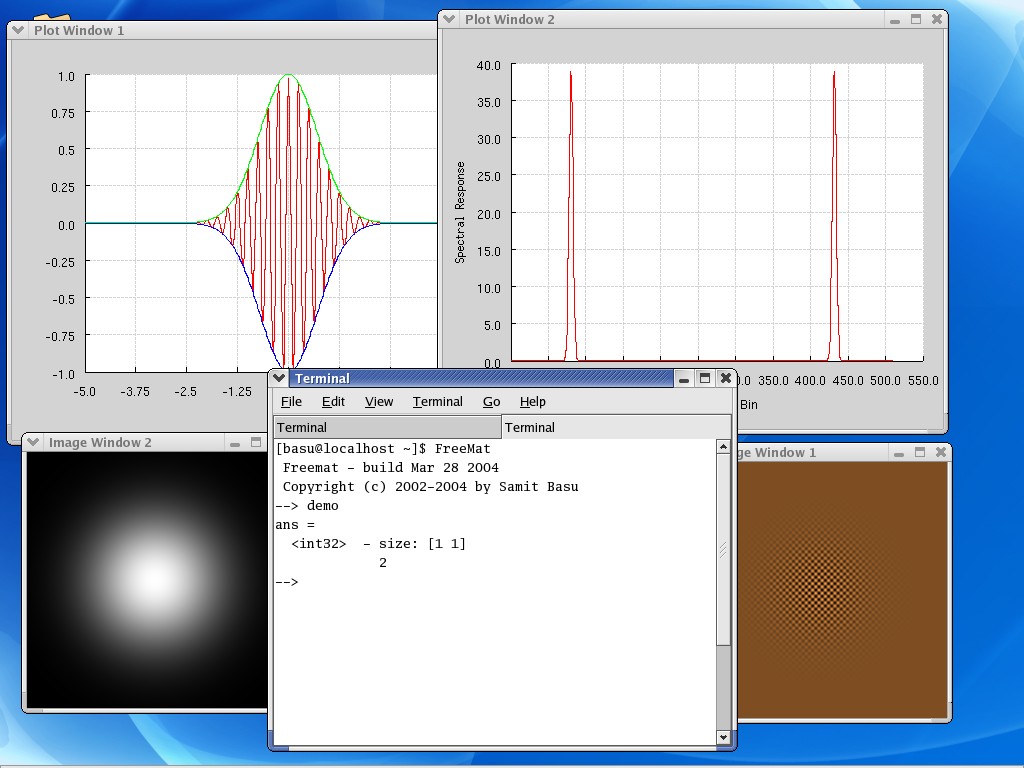Click the Terminal vertical scrollbar thumb
Viewport: 1024px width, 768px height.
point(723,550)
